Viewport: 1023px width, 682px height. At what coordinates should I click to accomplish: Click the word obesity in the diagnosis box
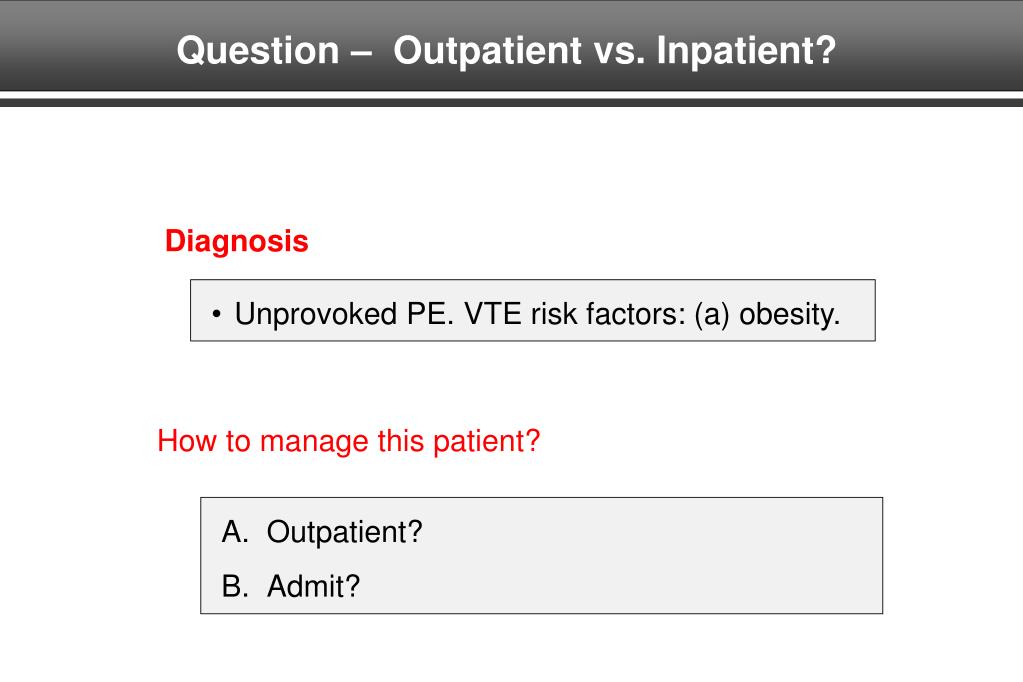coord(789,315)
